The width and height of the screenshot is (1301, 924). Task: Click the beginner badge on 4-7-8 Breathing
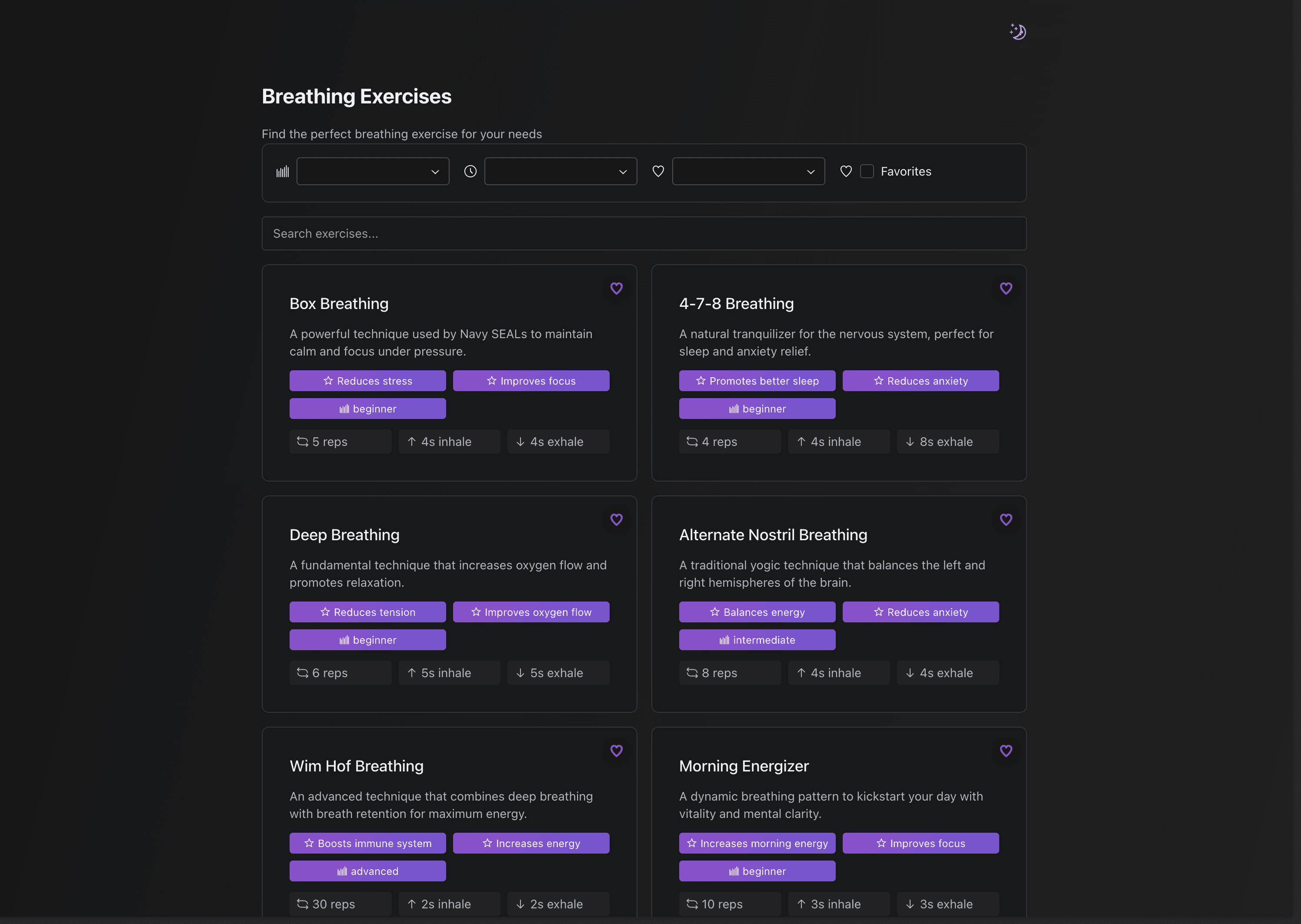point(757,409)
